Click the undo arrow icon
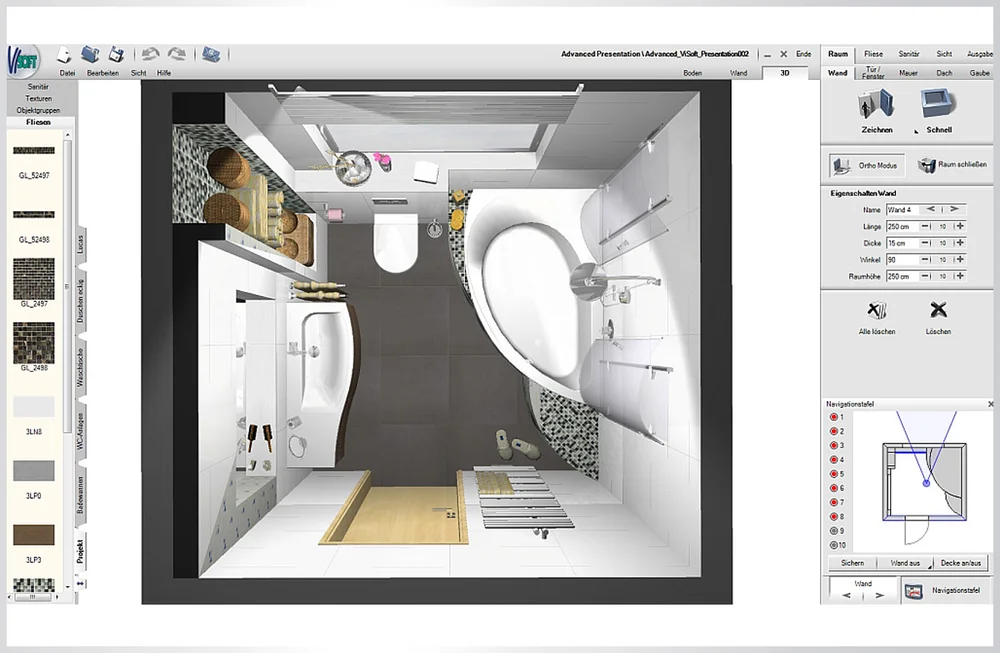The width and height of the screenshot is (1000, 653). click(x=150, y=54)
